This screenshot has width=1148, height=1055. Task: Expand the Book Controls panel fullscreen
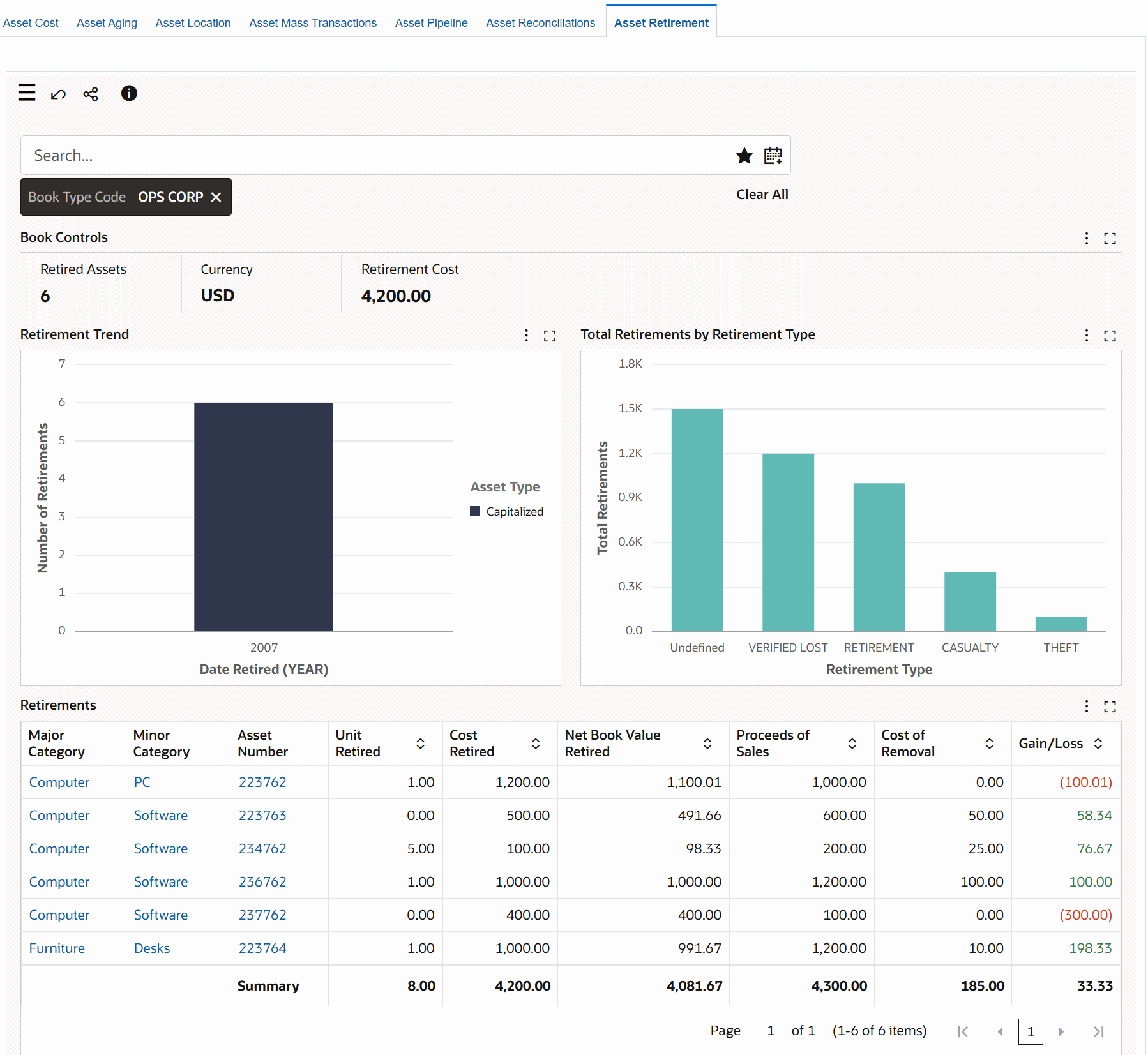coord(1110,238)
